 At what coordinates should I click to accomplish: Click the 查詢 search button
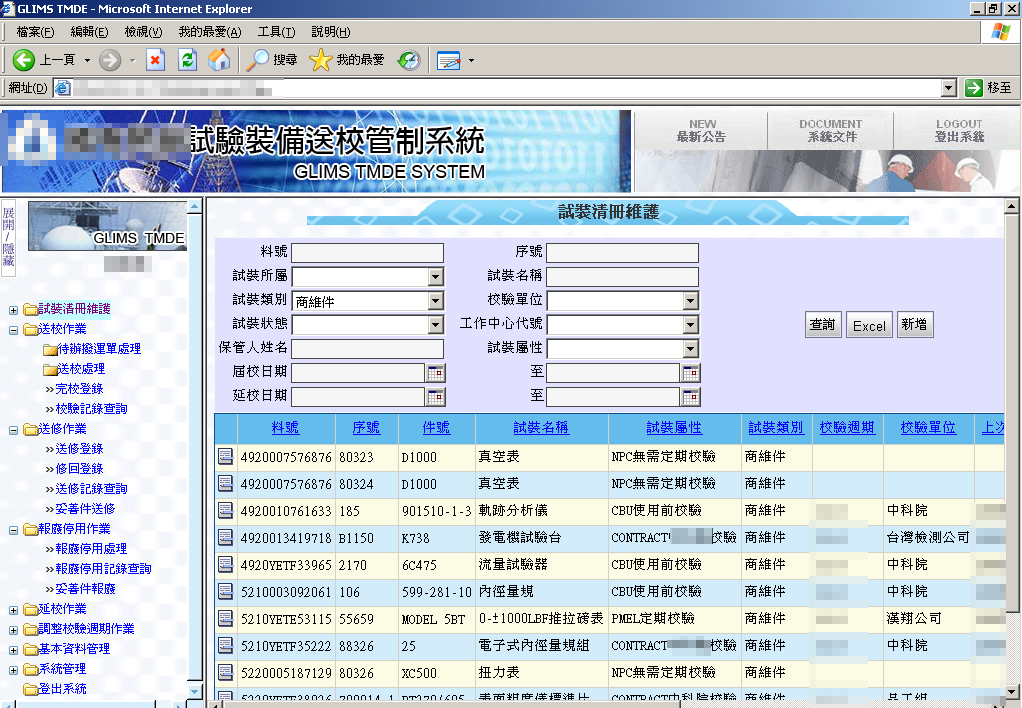(x=822, y=325)
